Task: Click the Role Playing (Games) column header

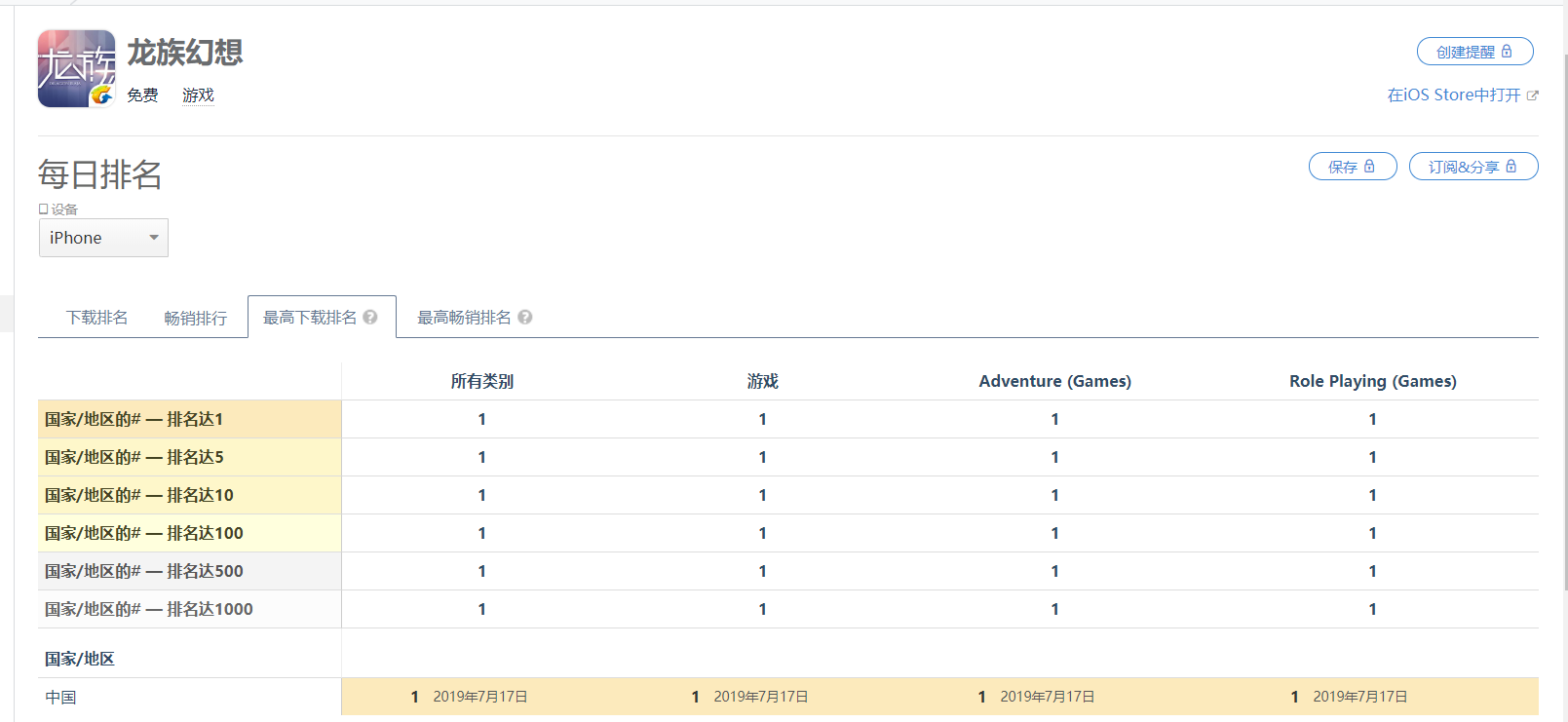Action: click(x=1372, y=381)
